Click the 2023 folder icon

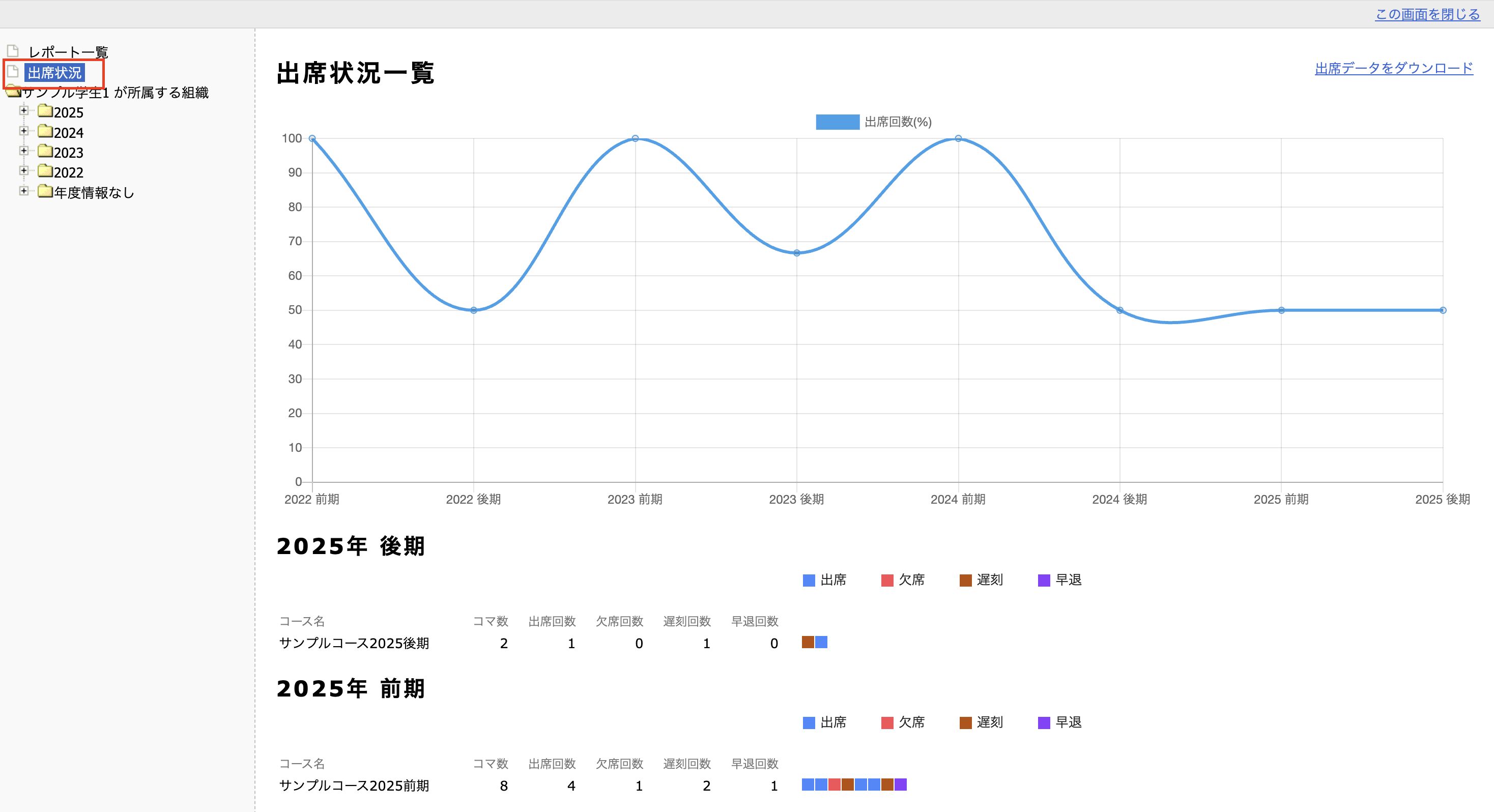pos(45,152)
